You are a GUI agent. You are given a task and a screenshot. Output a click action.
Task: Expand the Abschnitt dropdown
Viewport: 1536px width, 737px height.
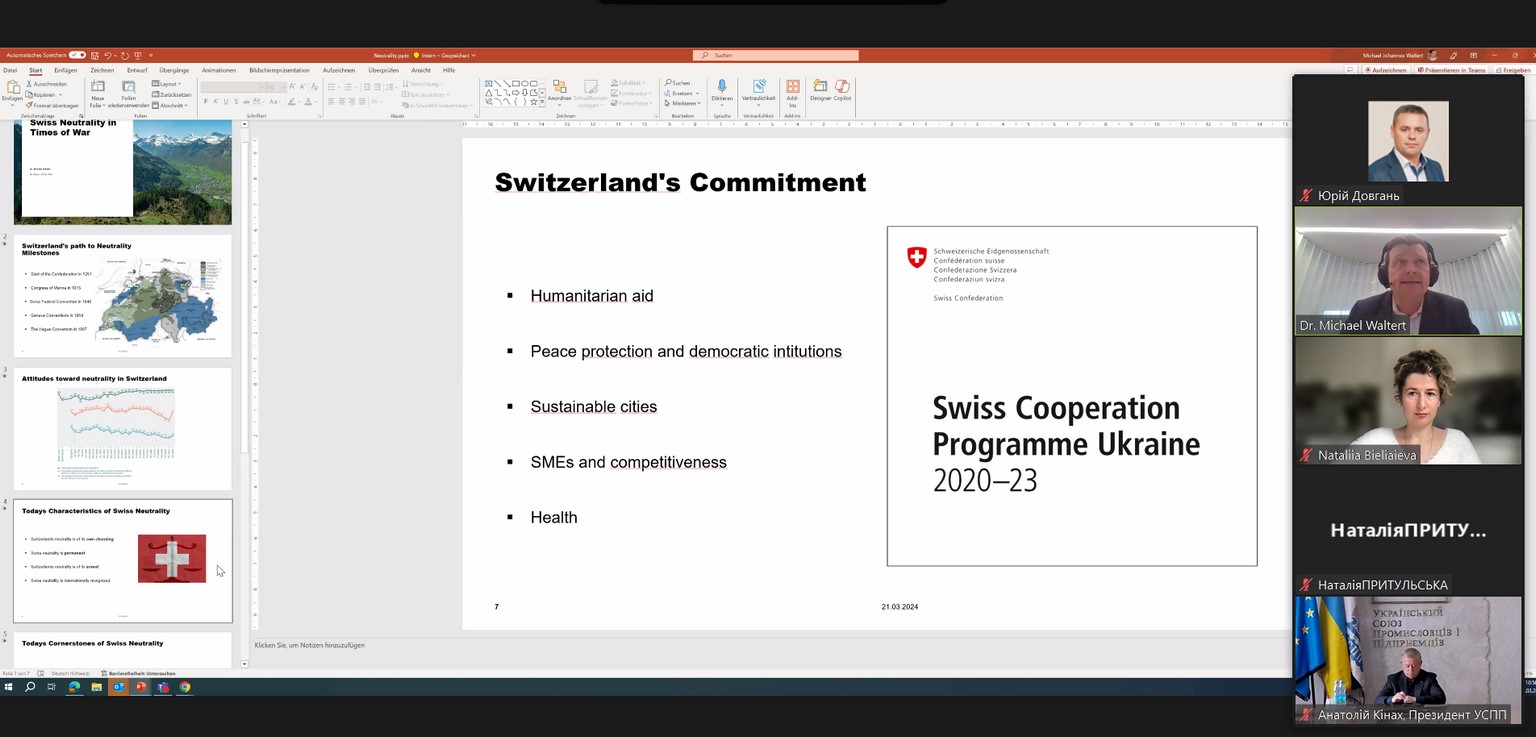[171, 105]
